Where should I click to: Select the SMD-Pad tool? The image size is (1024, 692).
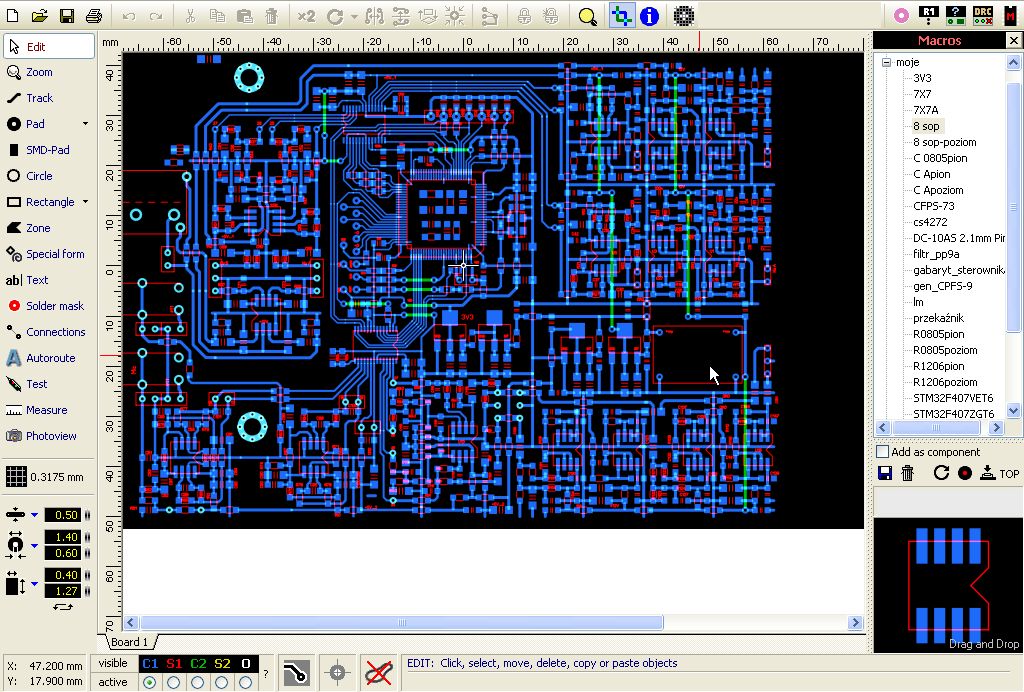[x=47, y=150]
